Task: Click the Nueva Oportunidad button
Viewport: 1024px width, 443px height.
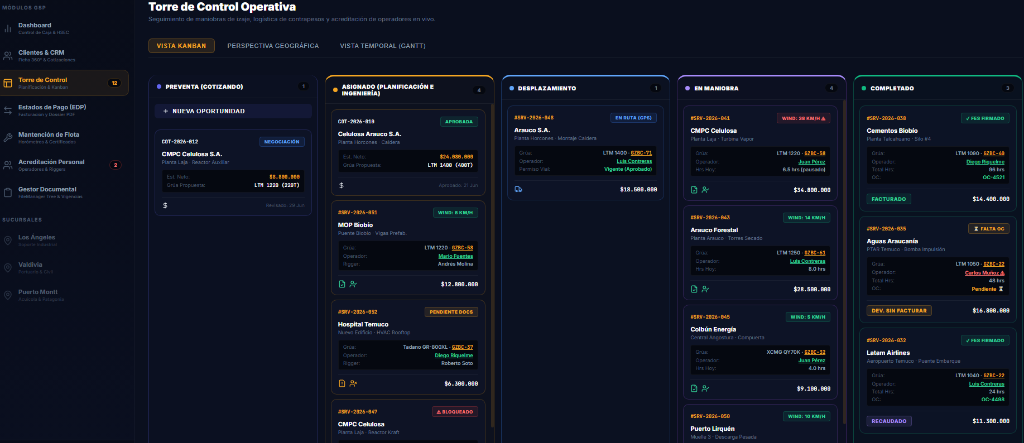Action: click(233, 111)
